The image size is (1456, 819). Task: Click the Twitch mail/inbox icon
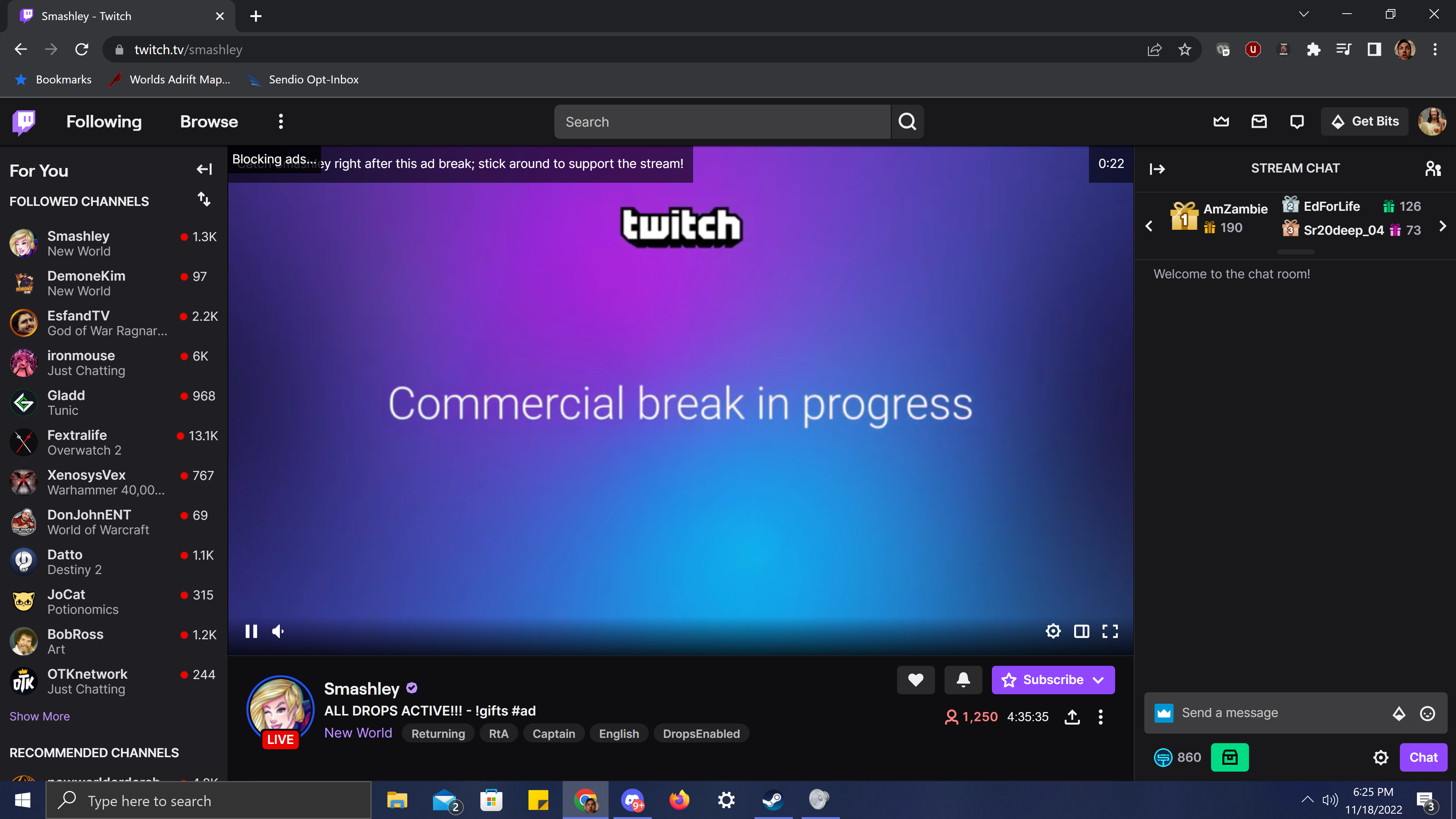click(1258, 121)
